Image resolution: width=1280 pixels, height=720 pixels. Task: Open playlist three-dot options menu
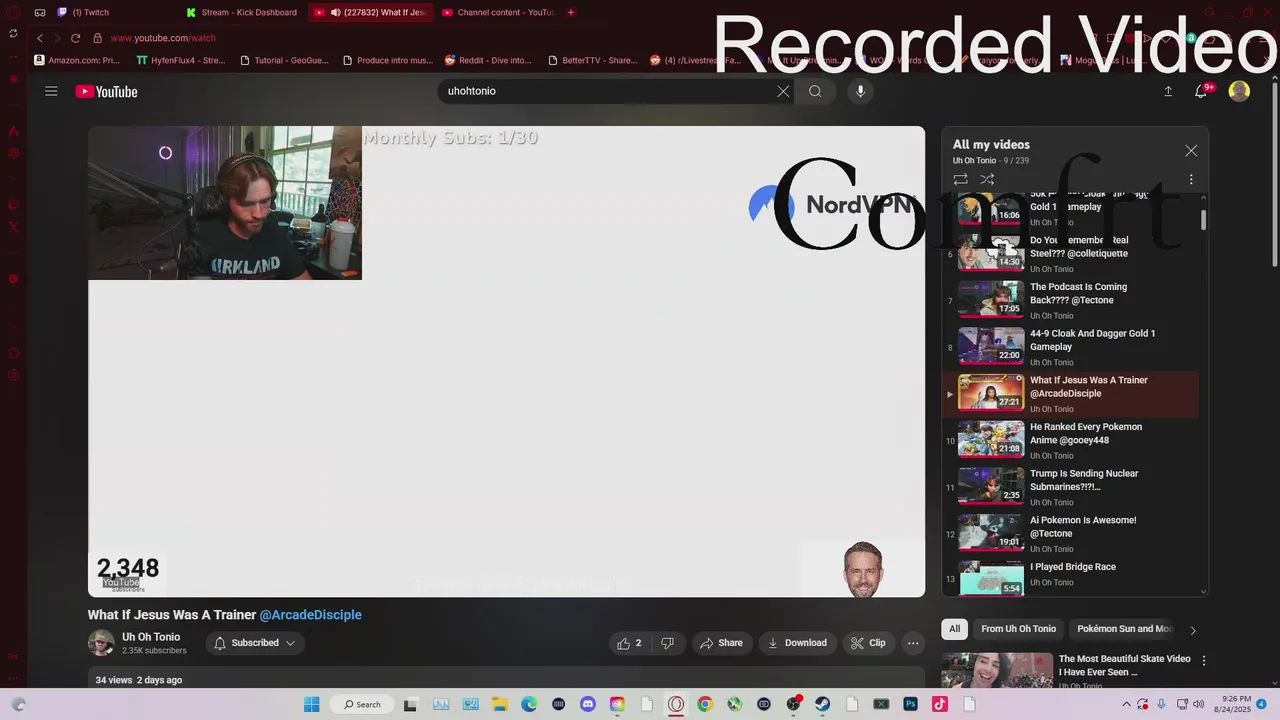(1191, 180)
